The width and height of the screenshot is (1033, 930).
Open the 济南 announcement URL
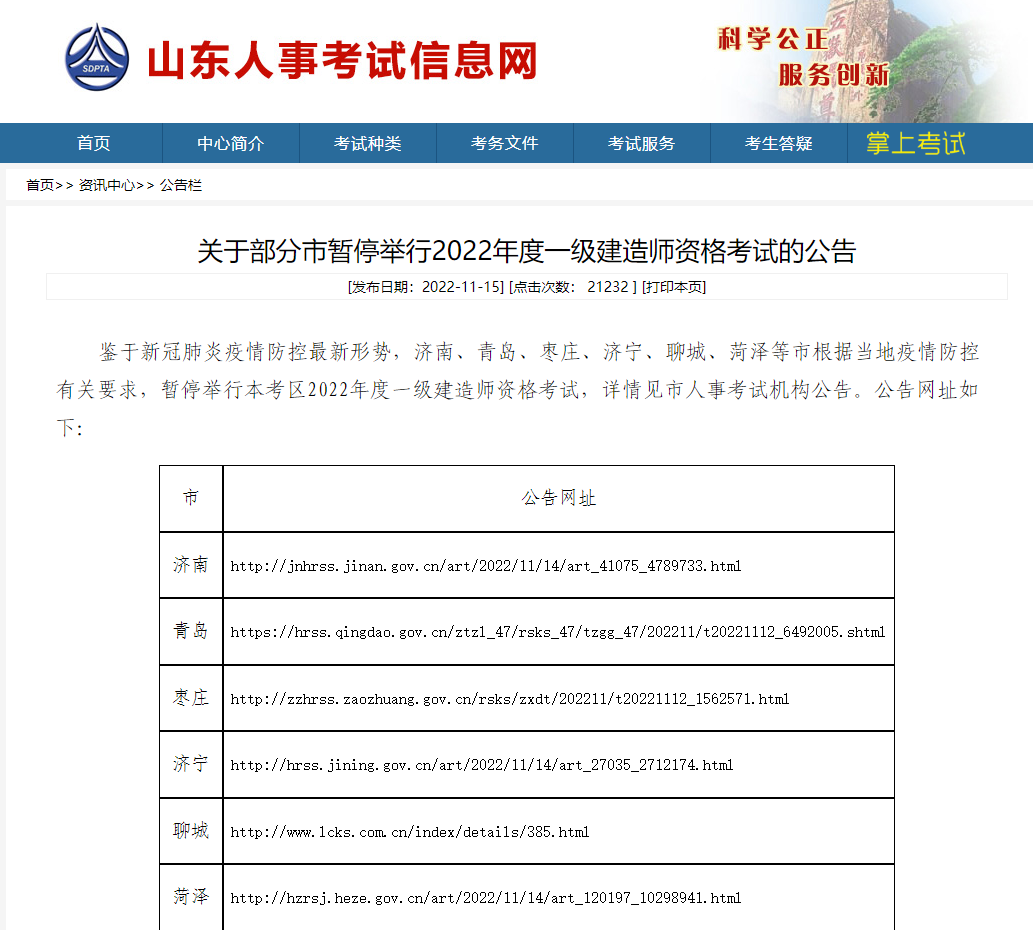click(x=485, y=566)
